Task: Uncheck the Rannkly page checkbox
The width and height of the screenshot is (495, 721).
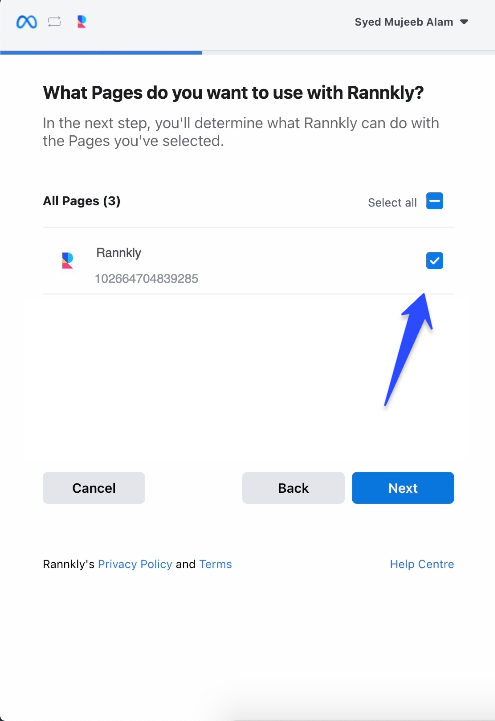Action: [x=434, y=261]
